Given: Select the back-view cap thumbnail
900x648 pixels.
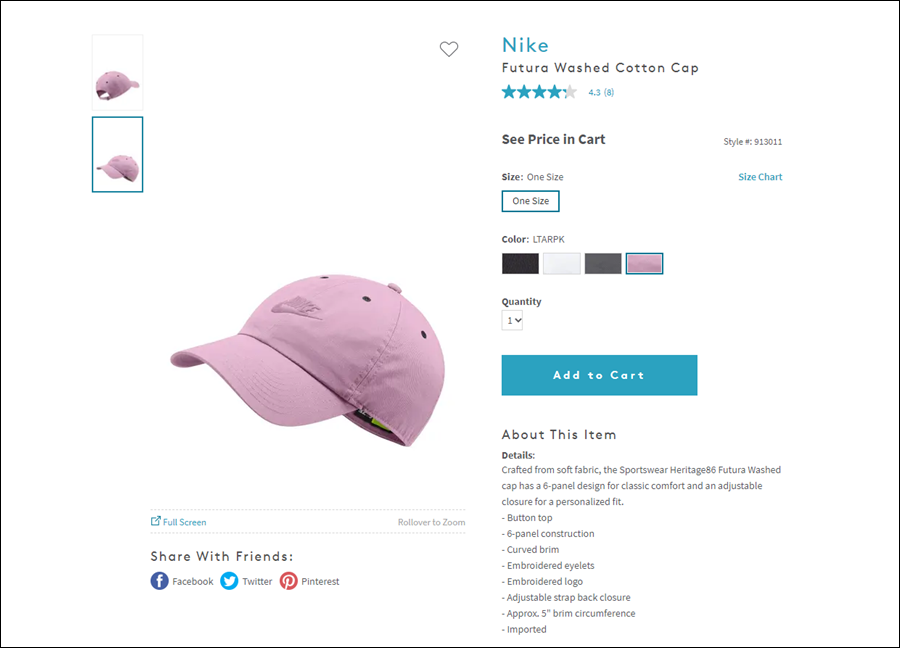Looking at the screenshot, I should tap(118, 72).
